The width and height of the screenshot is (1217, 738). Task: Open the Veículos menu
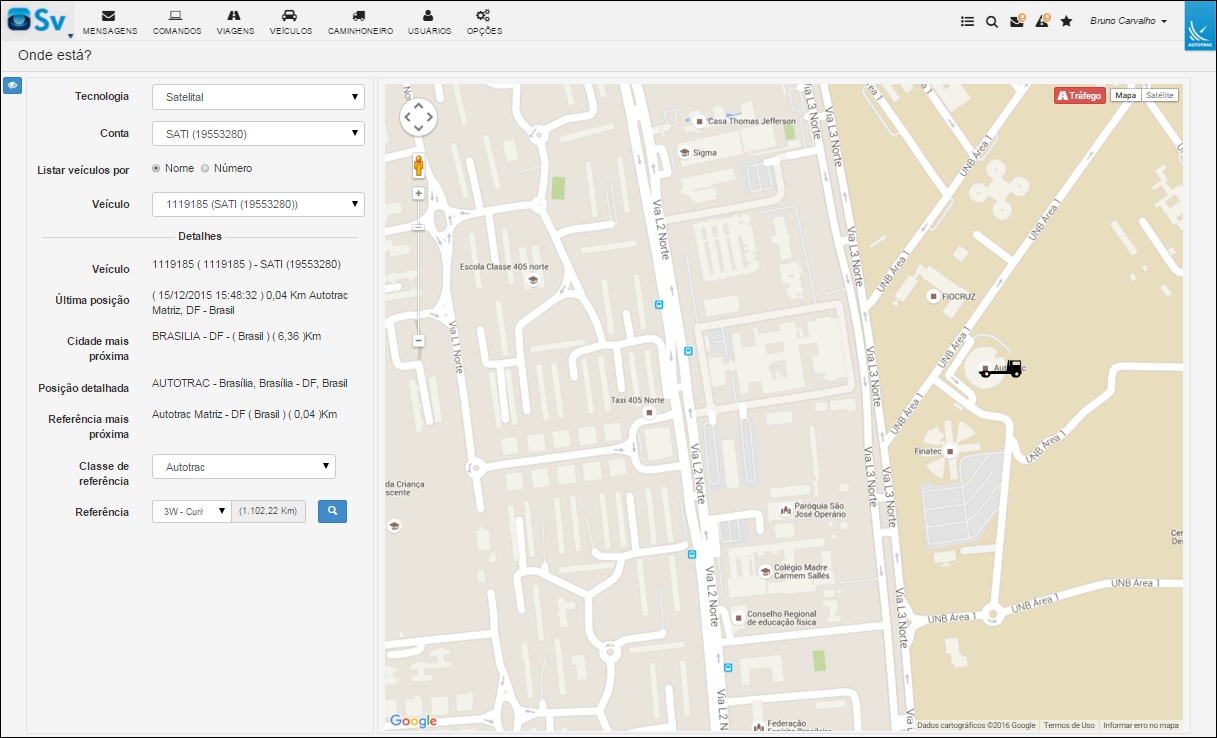pyautogui.click(x=290, y=22)
